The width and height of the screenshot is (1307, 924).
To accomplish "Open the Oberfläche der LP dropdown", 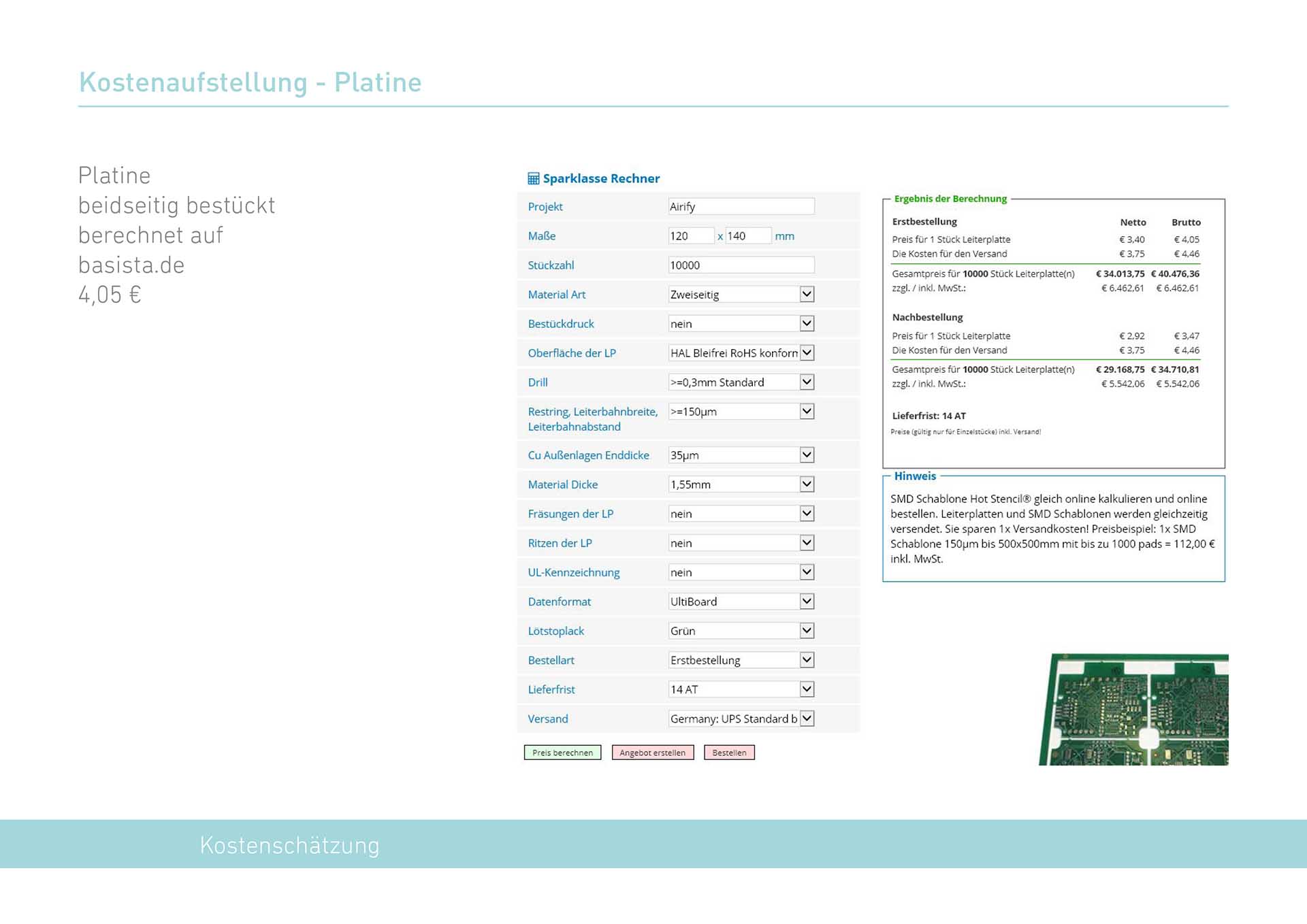I will click(807, 353).
